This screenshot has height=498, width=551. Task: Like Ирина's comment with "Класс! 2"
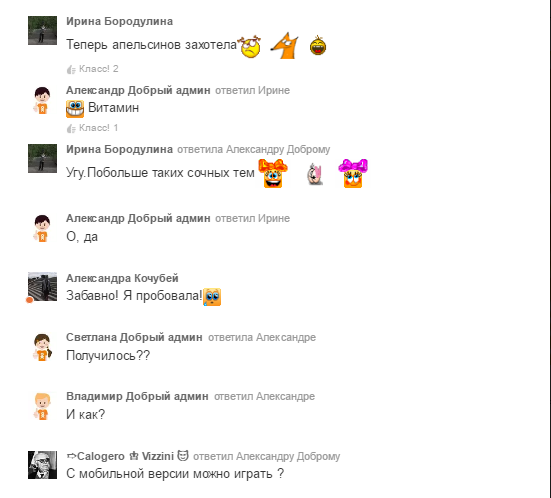[x=93, y=69]
